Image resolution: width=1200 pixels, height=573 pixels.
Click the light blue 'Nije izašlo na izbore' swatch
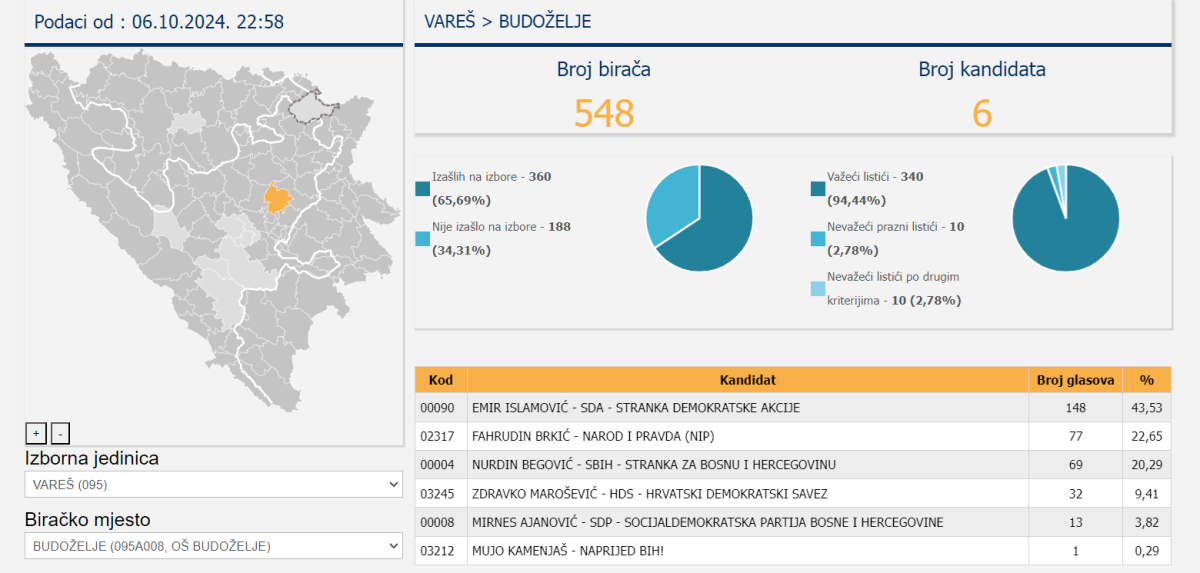[x=422, y=239]
